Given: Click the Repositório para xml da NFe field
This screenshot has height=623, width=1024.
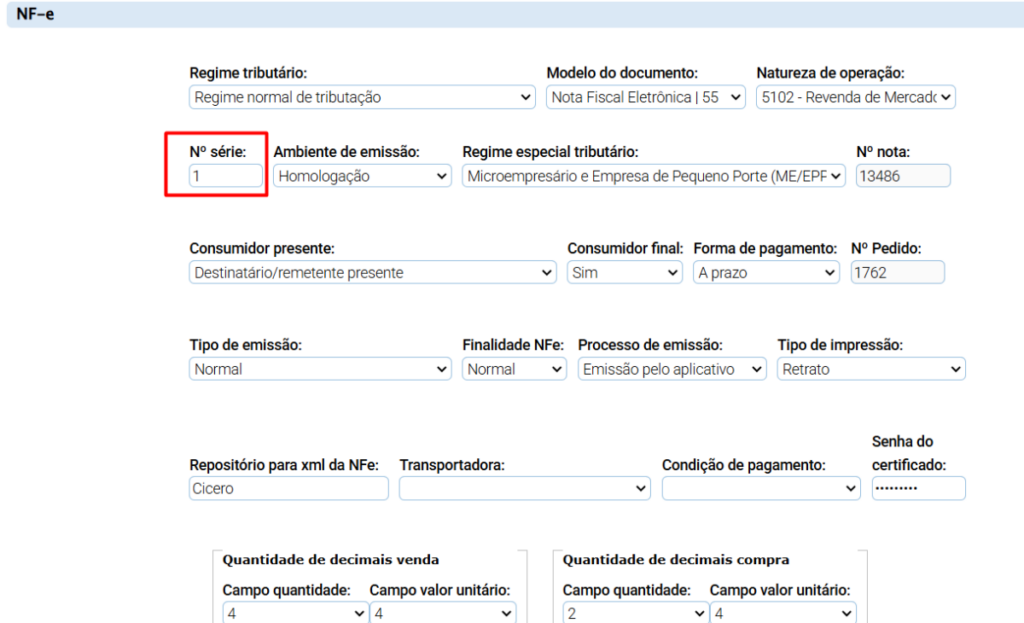Looking at the screenshot, I should [289, 488].
